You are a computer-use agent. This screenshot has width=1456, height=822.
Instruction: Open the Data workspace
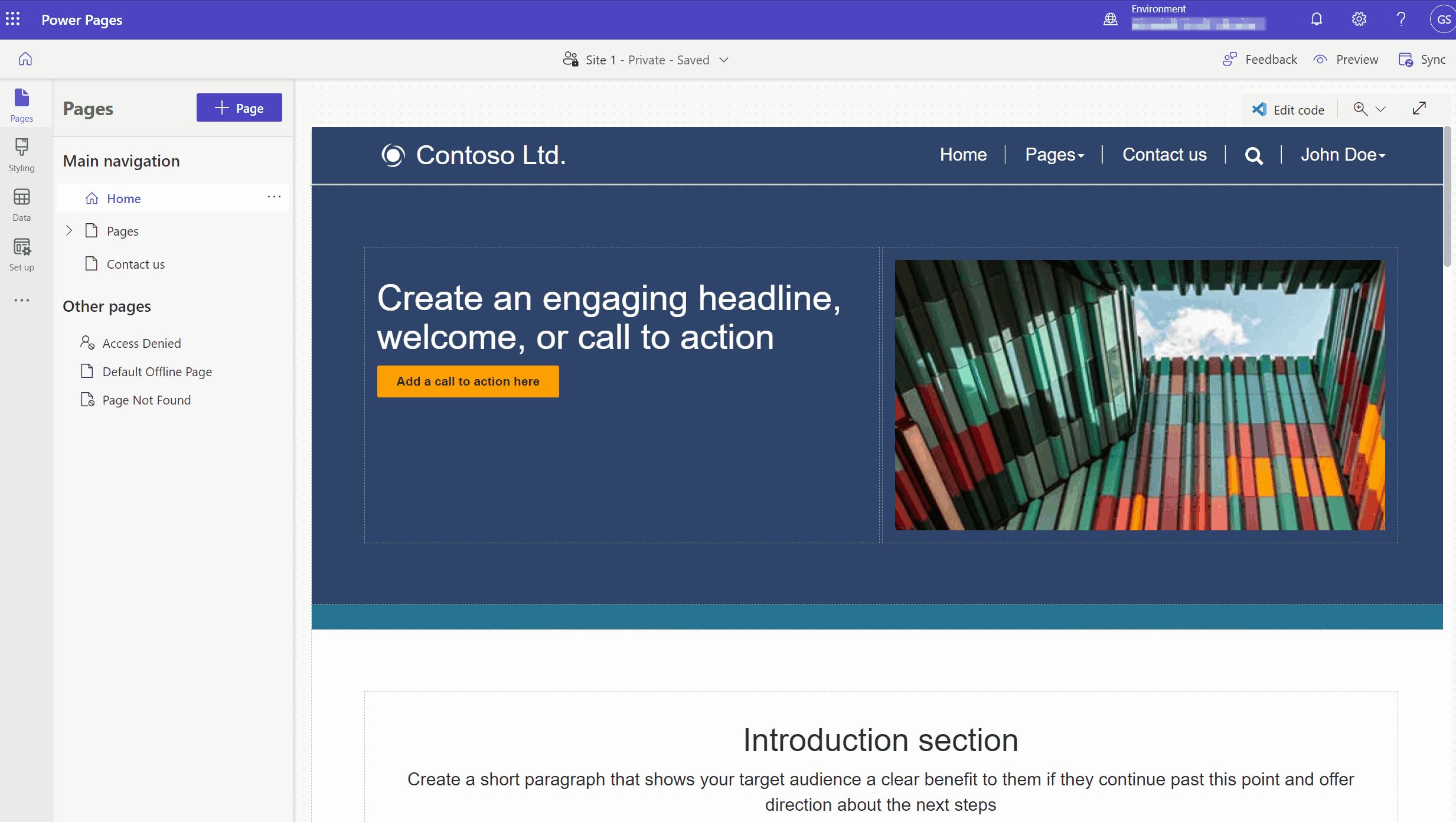22,204
